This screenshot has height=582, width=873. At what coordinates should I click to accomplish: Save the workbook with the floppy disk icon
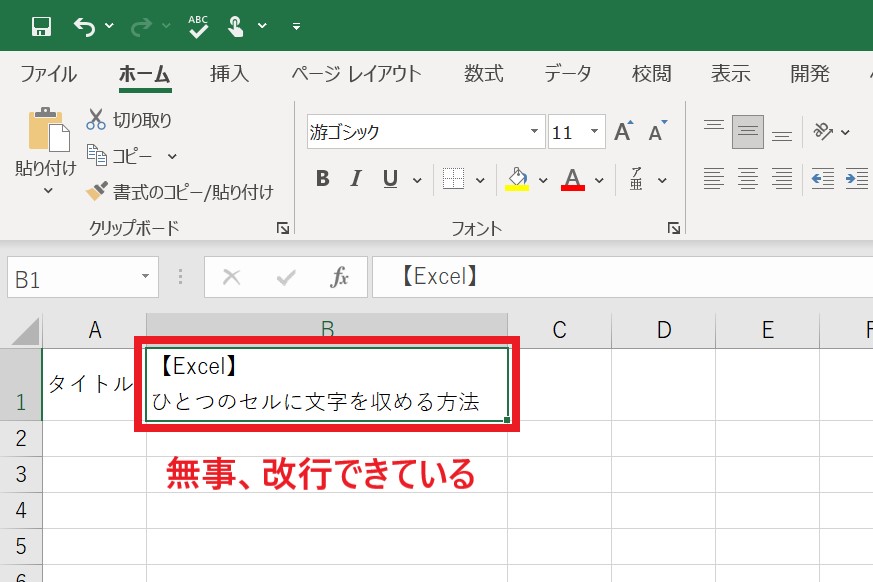click(x=41, y=26)
